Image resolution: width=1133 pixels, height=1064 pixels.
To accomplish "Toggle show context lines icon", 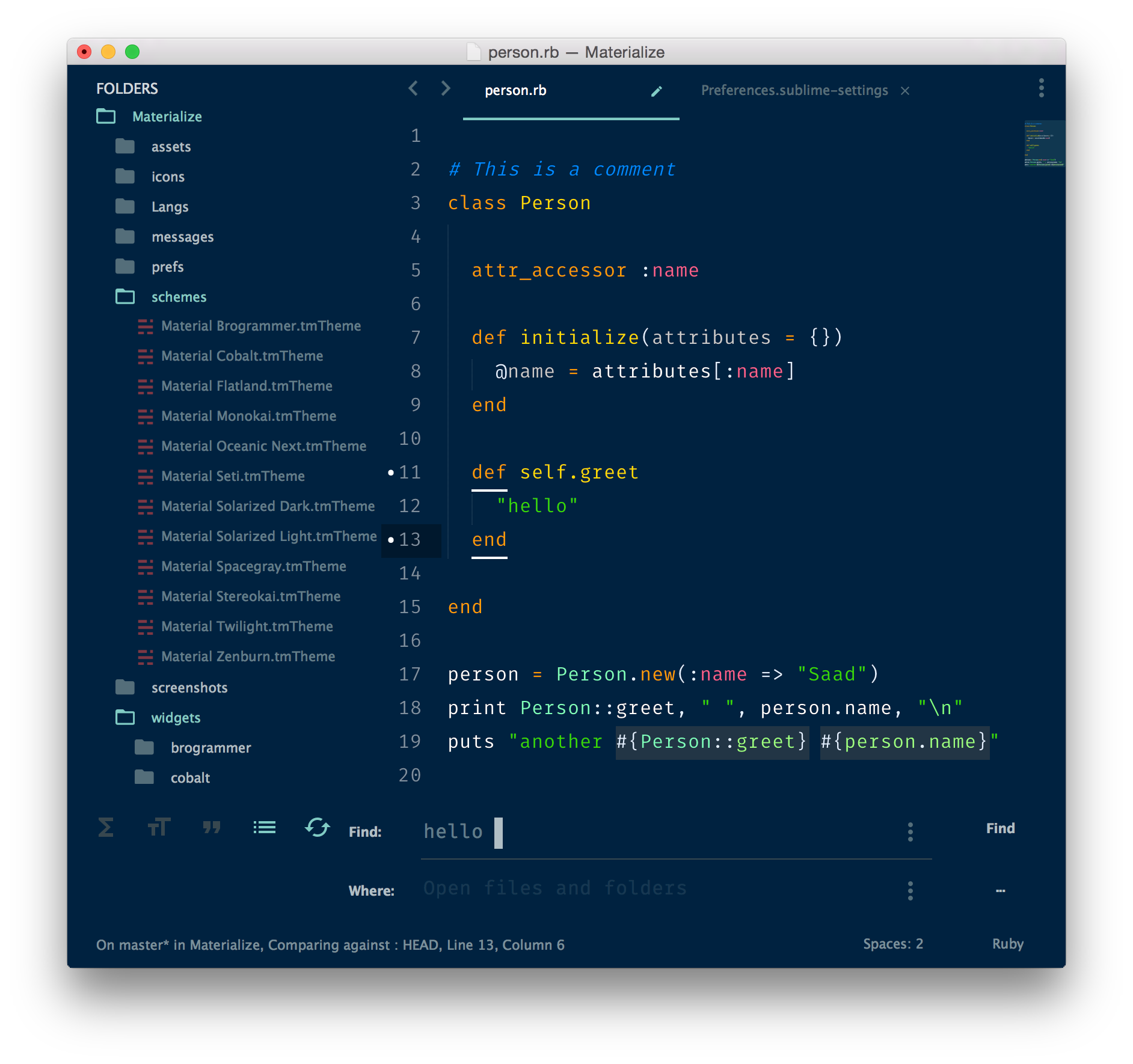I will (x=265, y=828).
